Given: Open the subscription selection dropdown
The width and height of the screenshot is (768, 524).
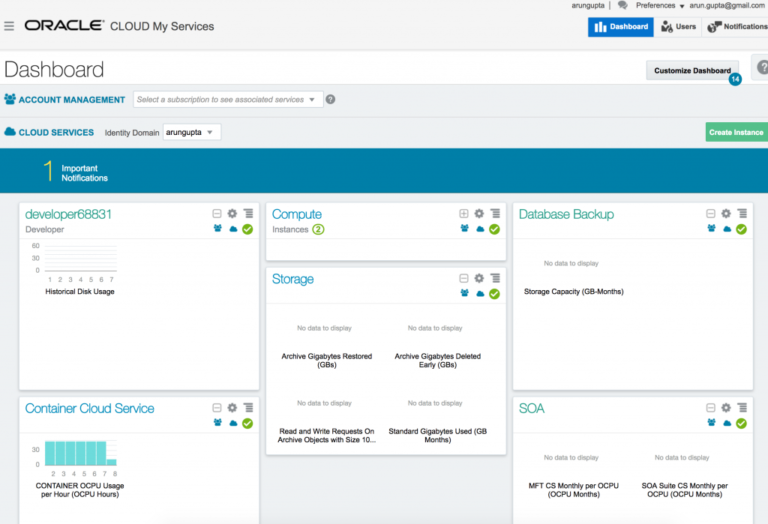Looking at the screenshot, I should click(228, 99).
